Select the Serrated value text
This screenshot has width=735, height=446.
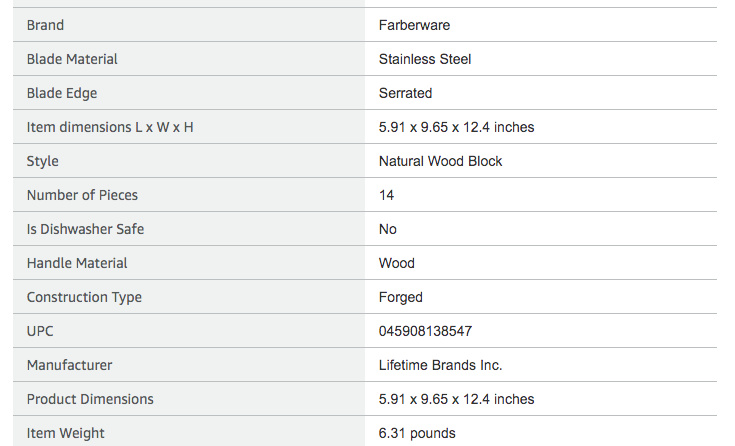(x=405, y=93)
